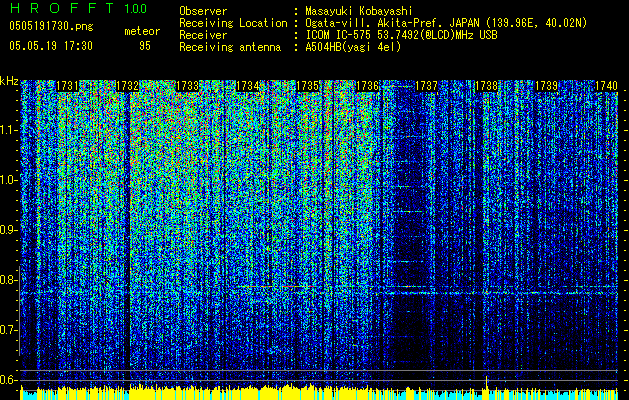Select the filename 0505191730.png

[x=51, y=26]
